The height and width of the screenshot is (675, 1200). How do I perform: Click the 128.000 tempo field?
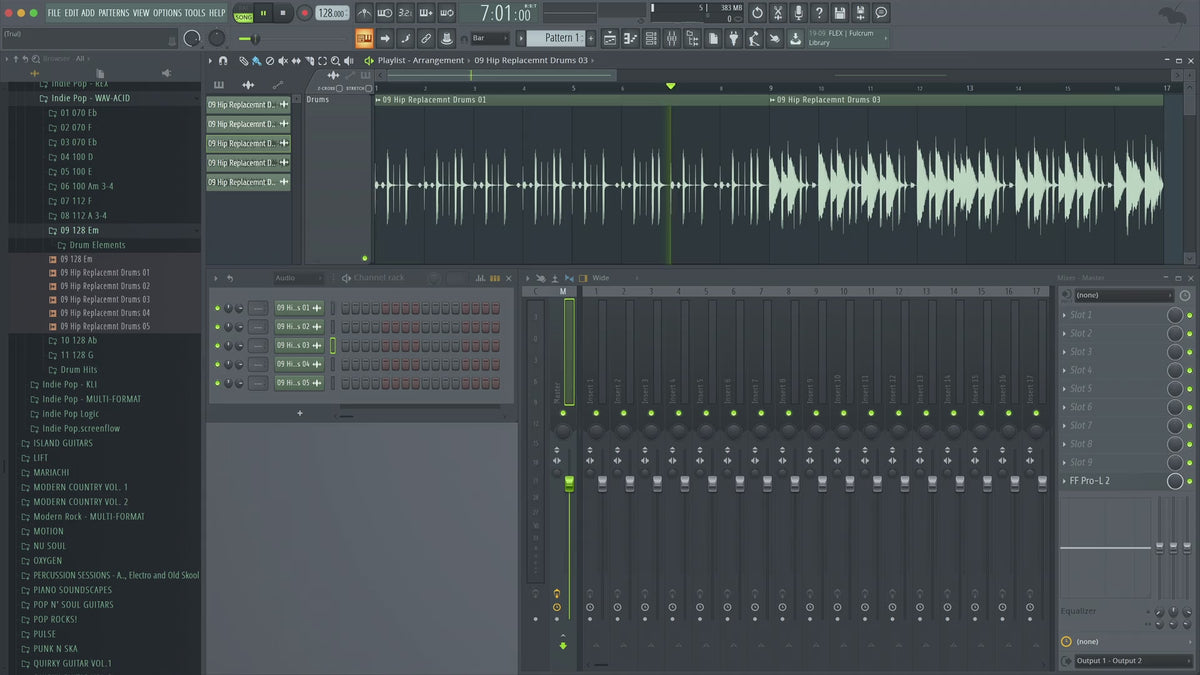[x=331, y=13]
